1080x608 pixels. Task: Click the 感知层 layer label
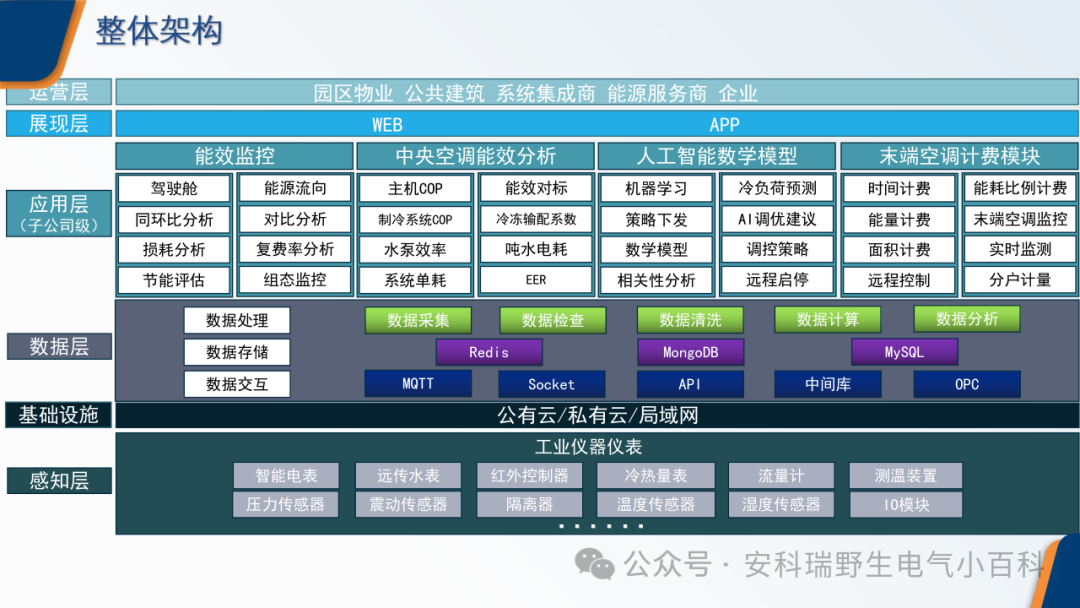59,481
